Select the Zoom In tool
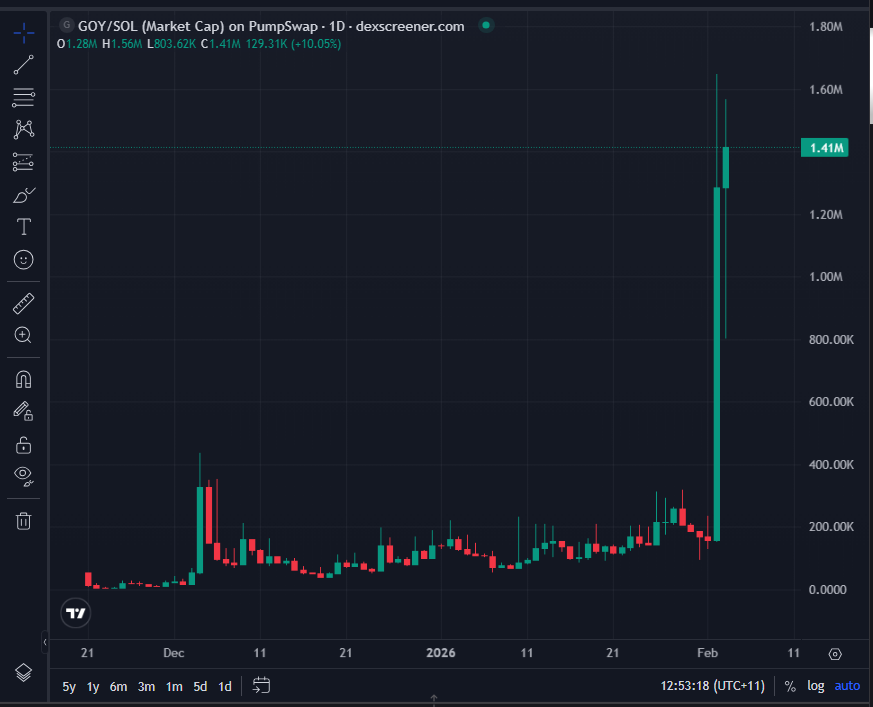The image size is (873, 707). click(x=23, y=335)
